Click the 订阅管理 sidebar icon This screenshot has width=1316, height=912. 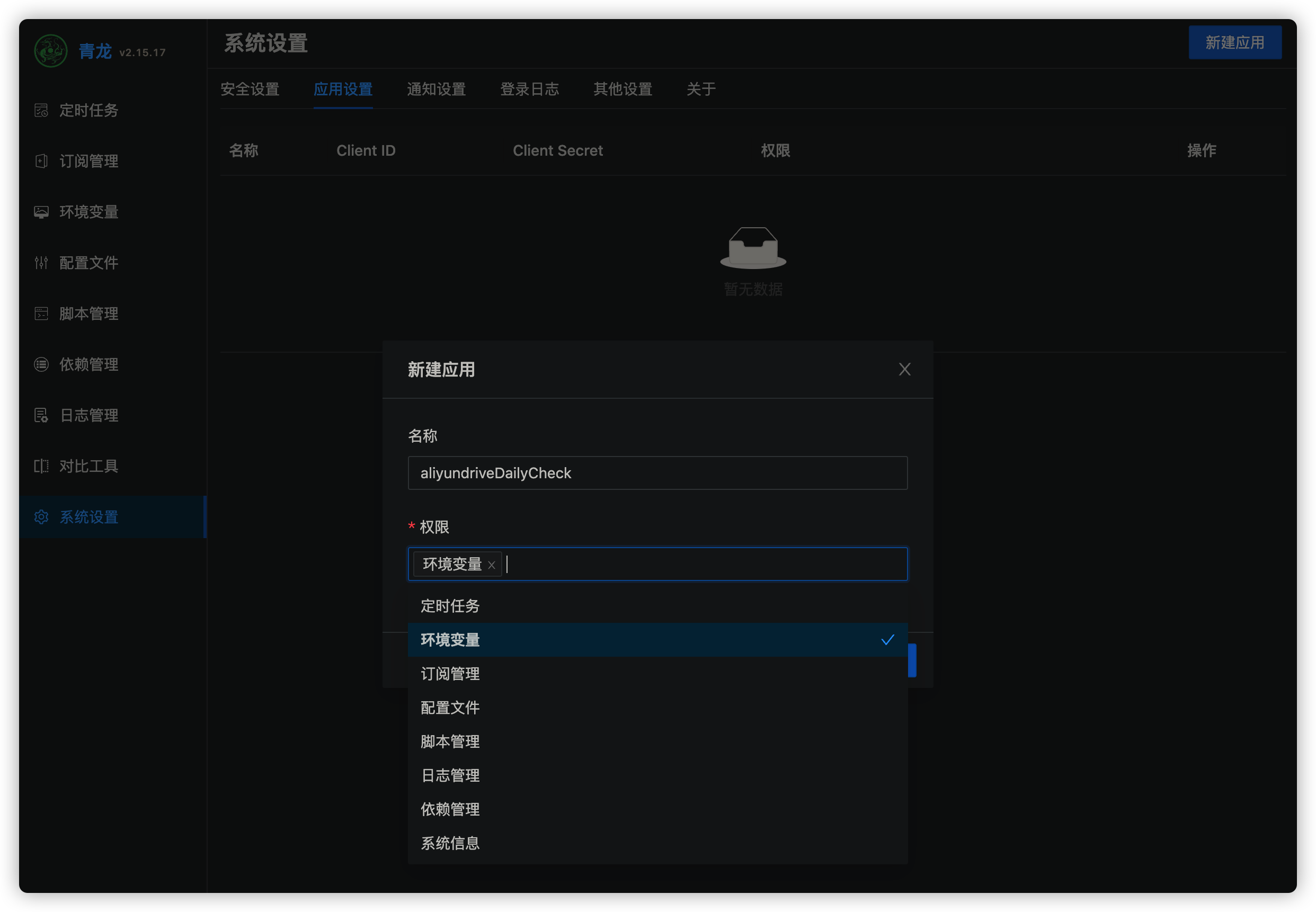[x=41, y=161]
